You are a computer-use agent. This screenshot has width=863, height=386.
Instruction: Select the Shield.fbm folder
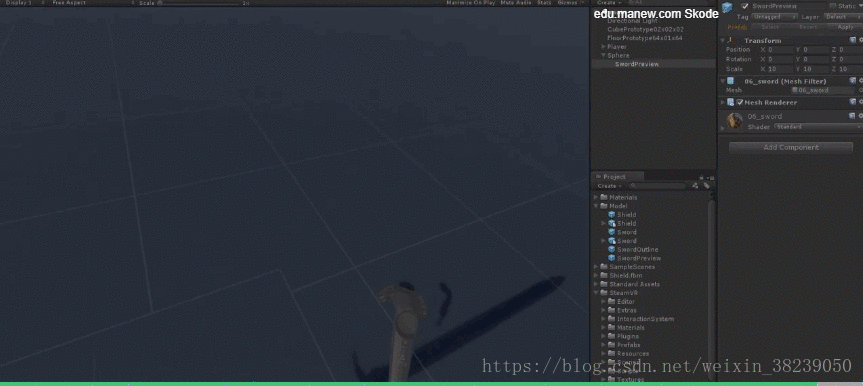621,275
